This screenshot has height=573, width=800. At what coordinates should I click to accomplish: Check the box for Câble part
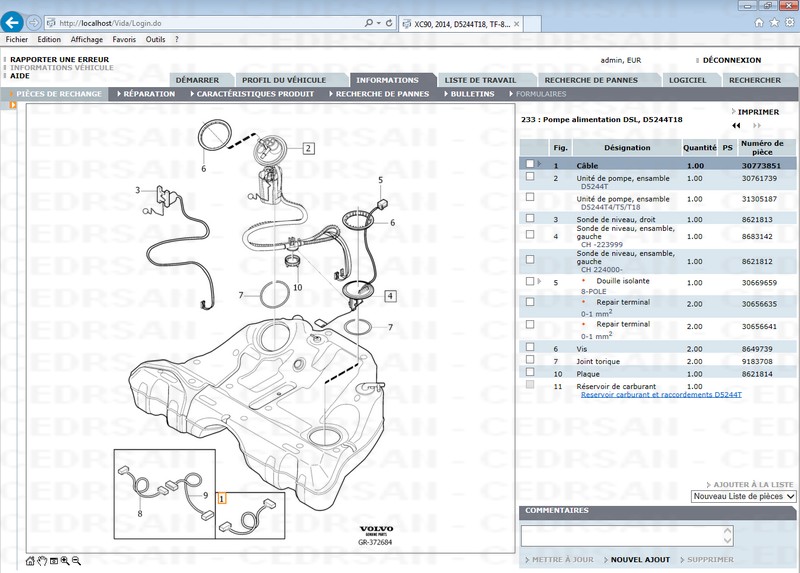click(x=530, y=164)
